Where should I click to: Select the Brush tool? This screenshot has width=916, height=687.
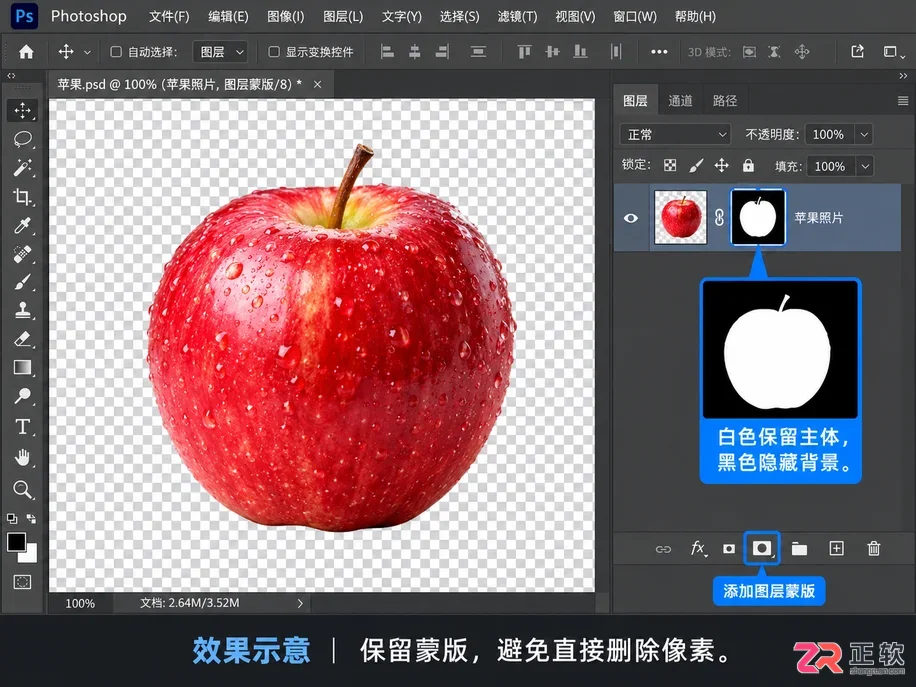(x=22, y=282)
